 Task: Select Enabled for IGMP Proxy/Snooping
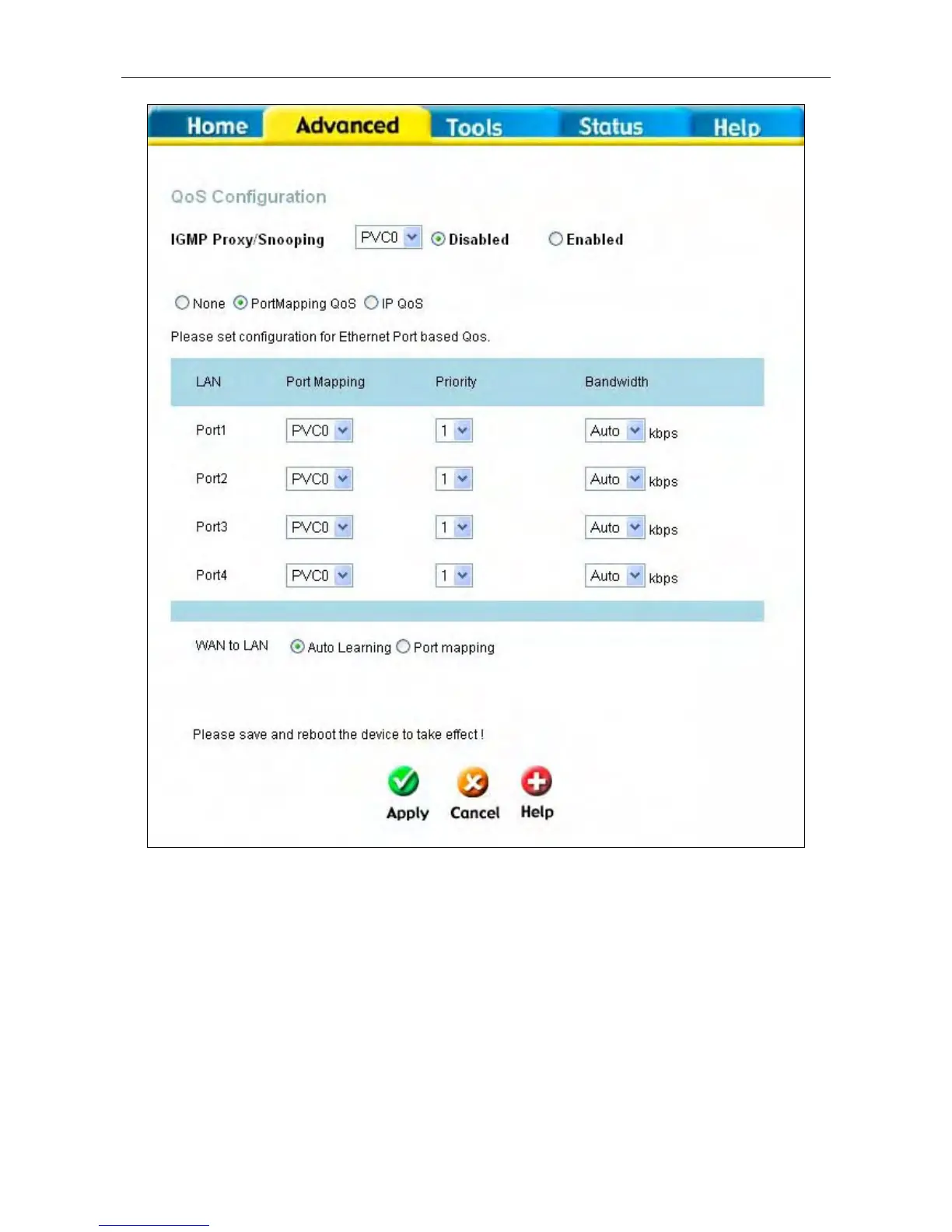(555, 239)
